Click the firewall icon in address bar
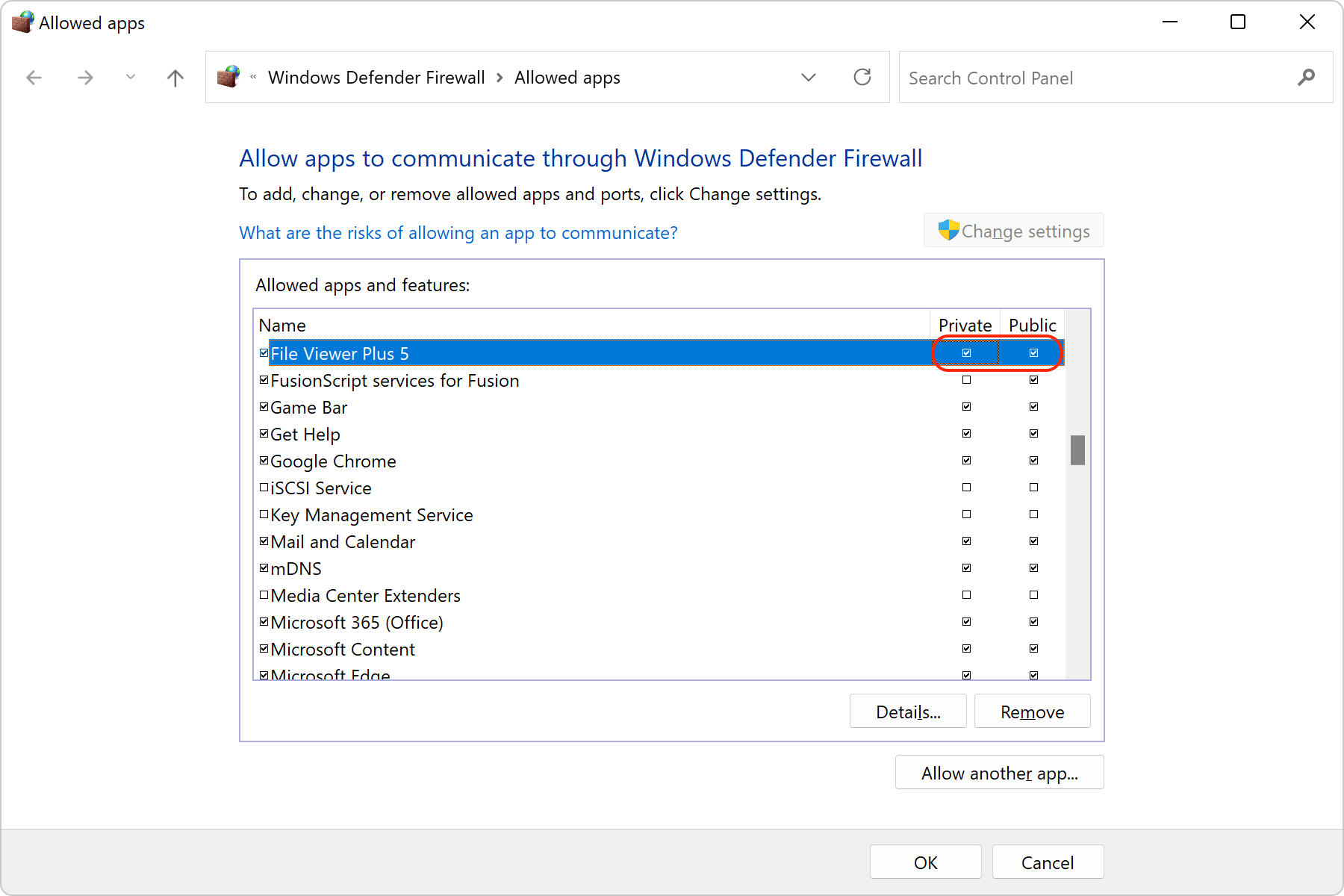The width and height of the screenshot is (1344, 896). point(228,77)
